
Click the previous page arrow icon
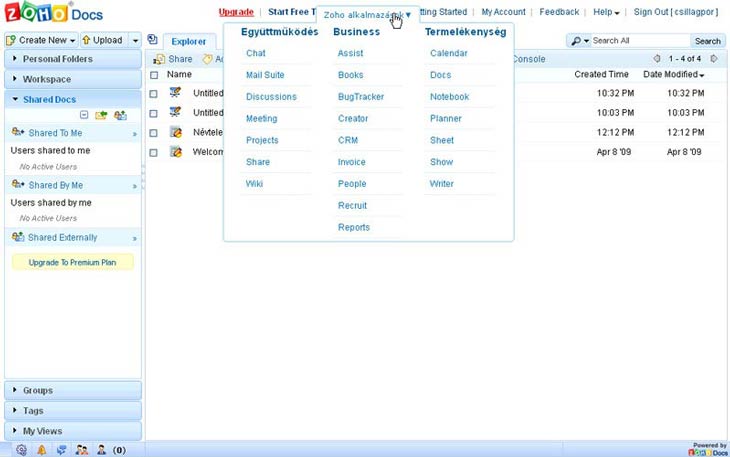[656, 59]
